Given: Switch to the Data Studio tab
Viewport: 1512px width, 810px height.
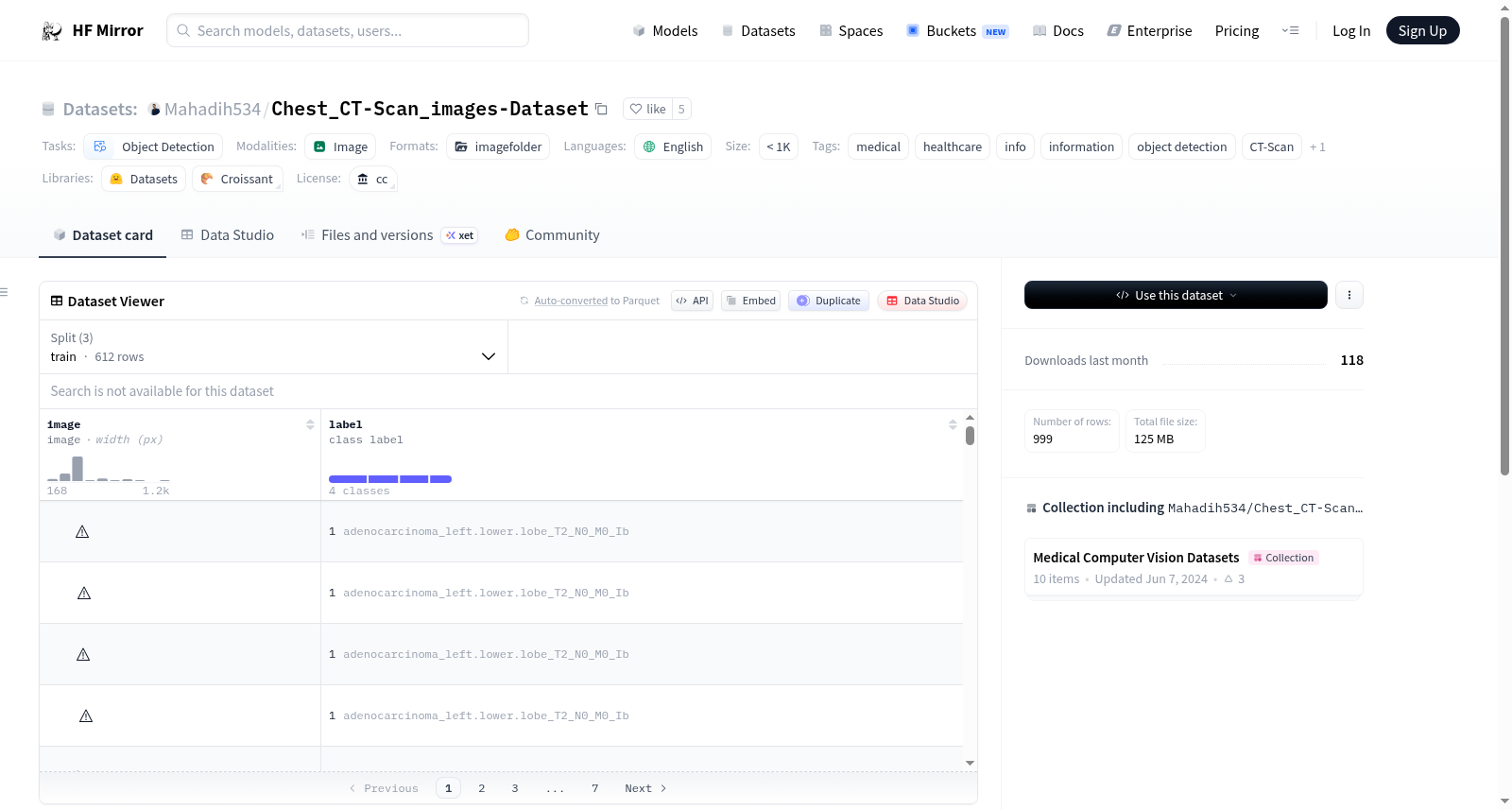Looking at the screenshot, I should point(228,235).
